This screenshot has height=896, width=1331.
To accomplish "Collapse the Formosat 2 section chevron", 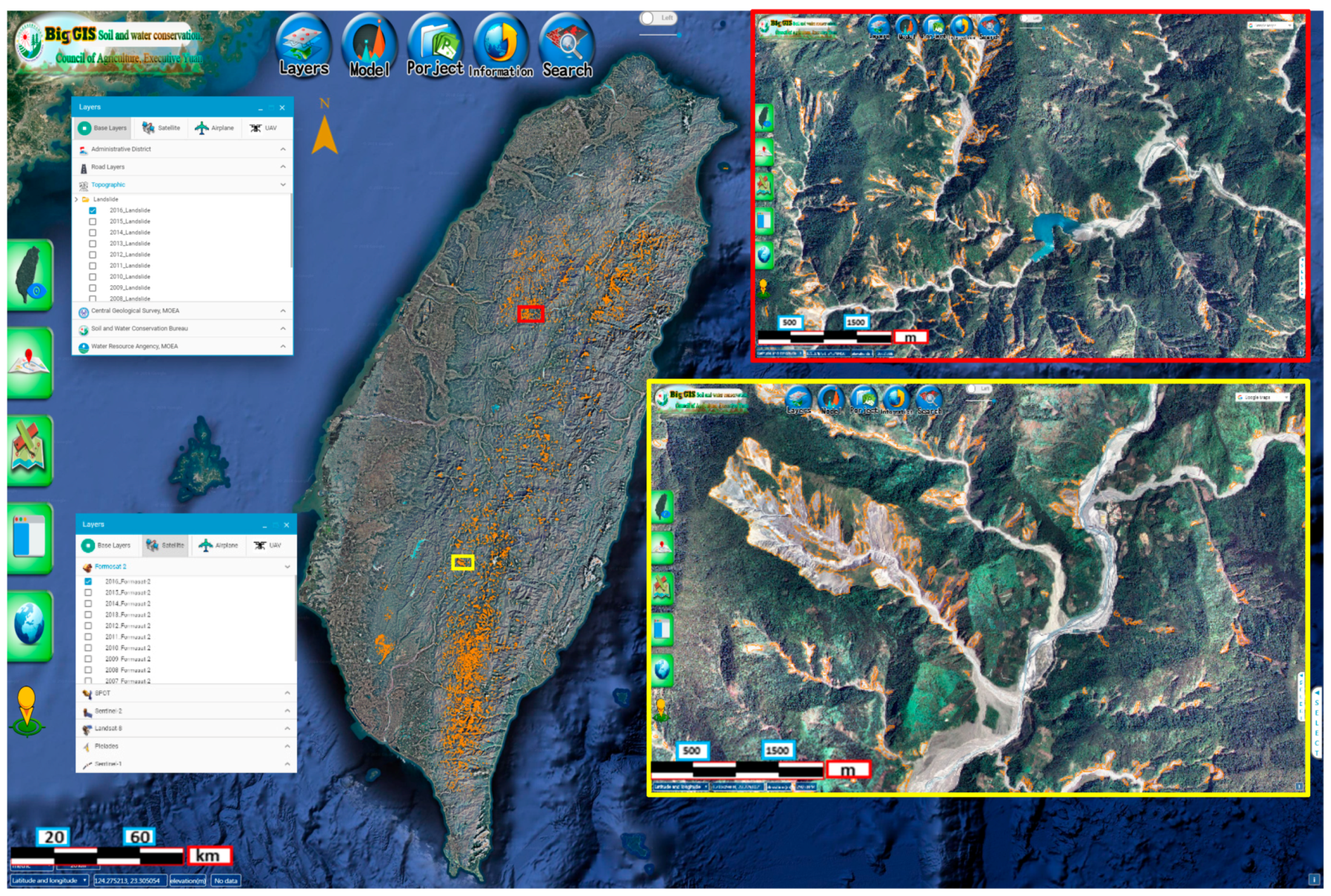I will [287, 566].
